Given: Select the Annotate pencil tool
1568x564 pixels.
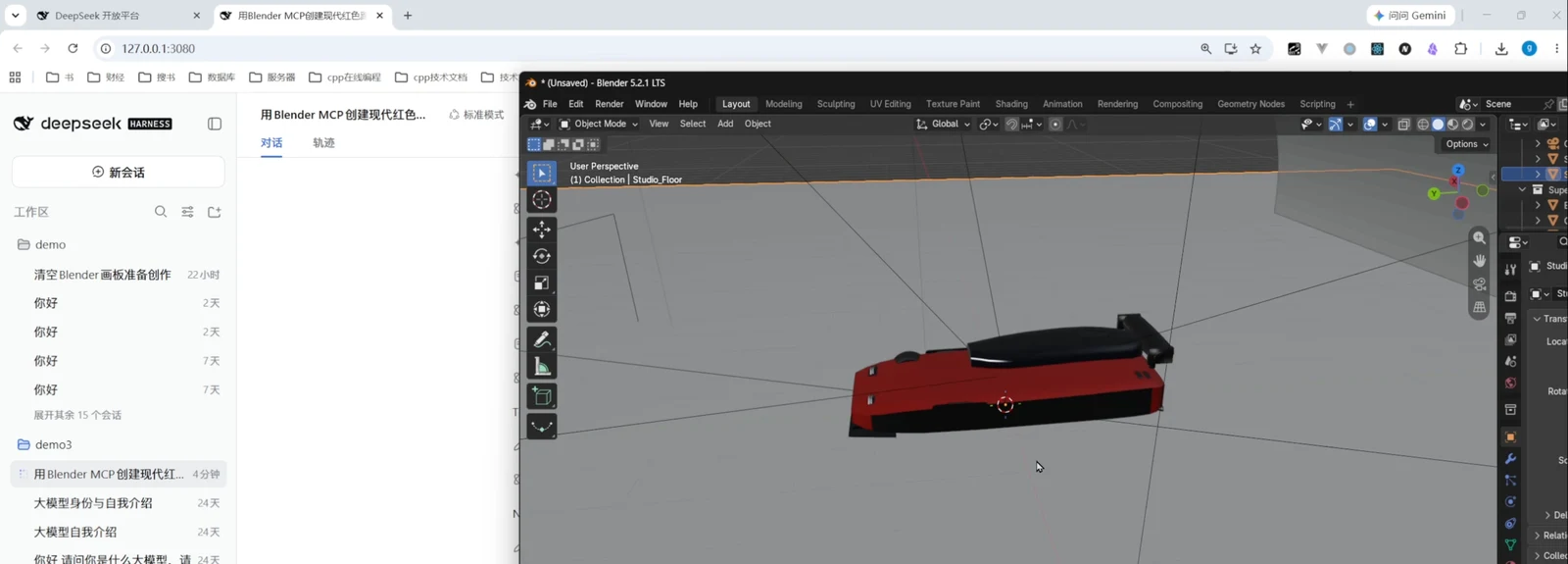Looking at the screenshot, I should tap(542, 339).
